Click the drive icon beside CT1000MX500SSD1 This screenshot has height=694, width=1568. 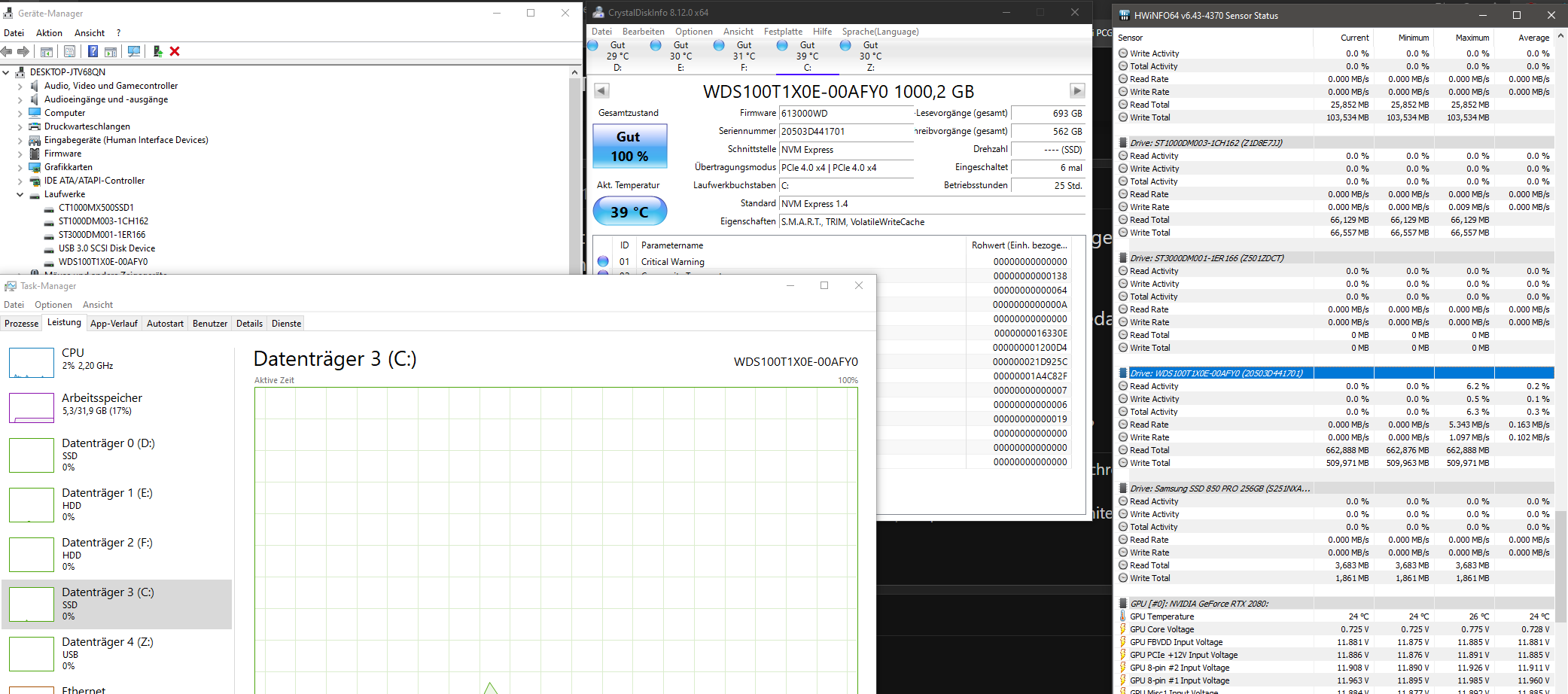49,209
